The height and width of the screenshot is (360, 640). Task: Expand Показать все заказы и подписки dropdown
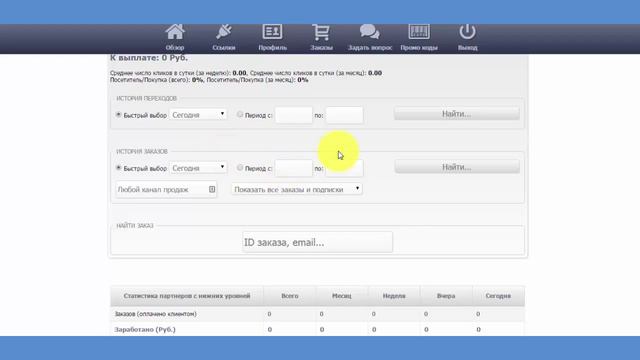pyautogui.click(x=297, y=189)
